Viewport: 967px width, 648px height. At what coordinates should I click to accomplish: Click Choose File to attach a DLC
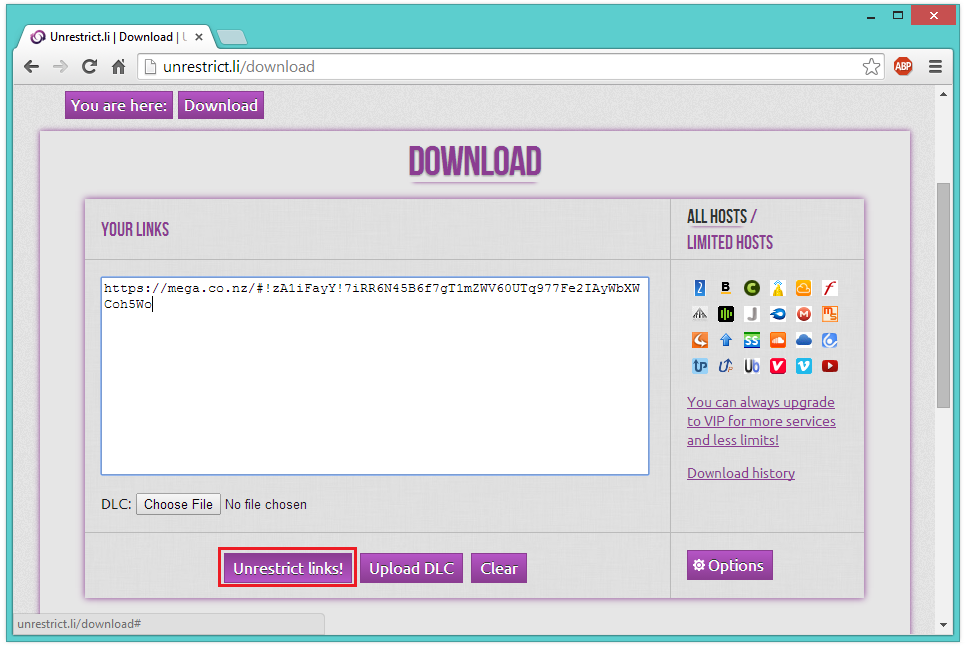point(178,504)
